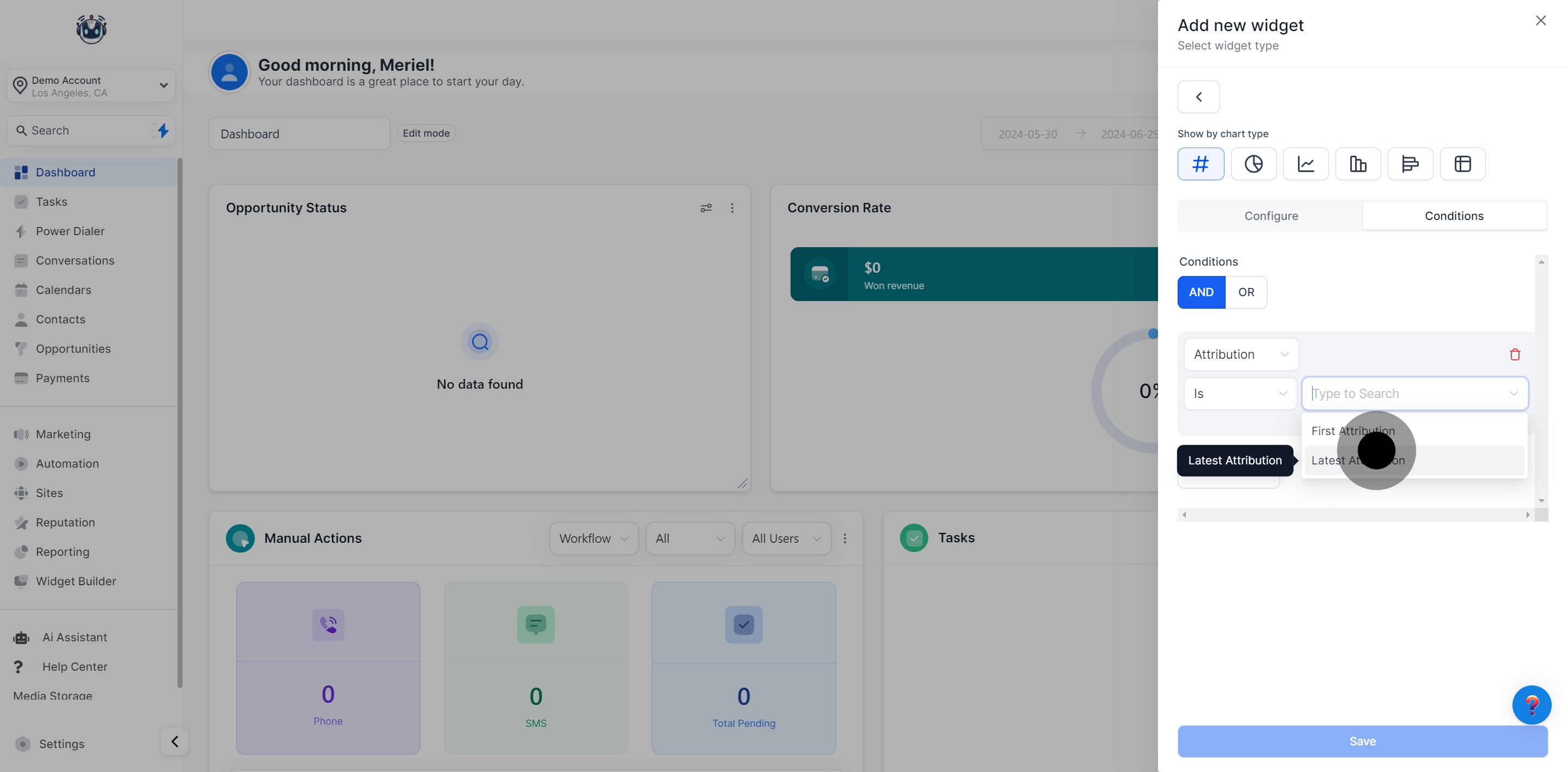
Task: Click the Save button
Action: (x=1362, y=741)
